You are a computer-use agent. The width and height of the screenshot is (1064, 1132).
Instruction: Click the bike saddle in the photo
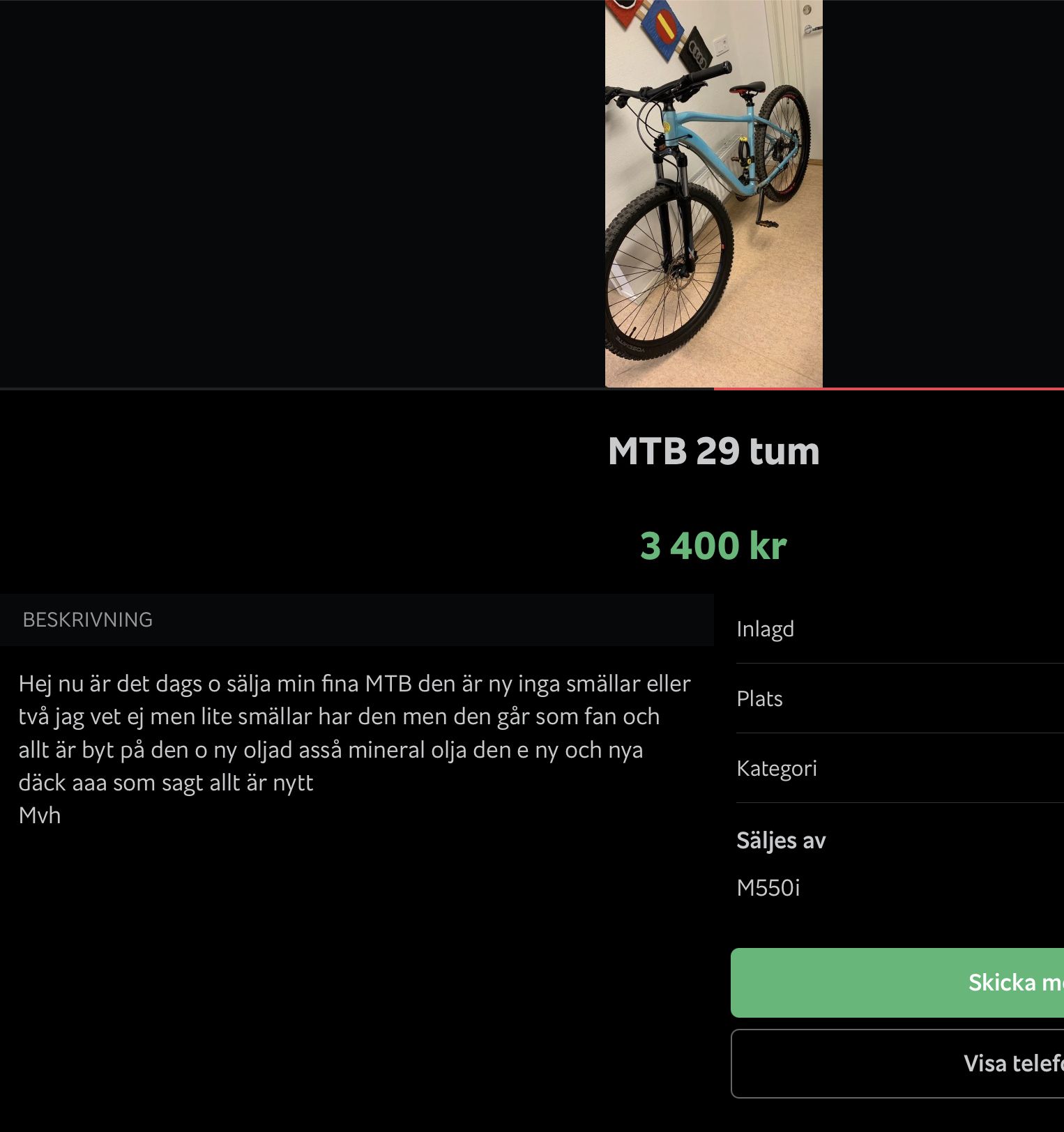[x=747, y=89]
